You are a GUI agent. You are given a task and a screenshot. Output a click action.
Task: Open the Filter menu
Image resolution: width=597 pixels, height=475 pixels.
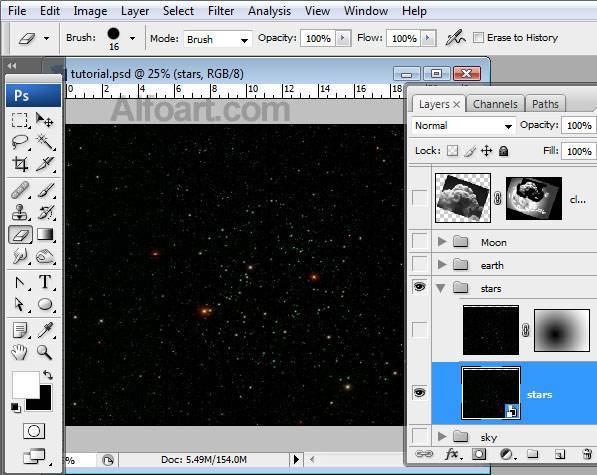coord(221,11)
